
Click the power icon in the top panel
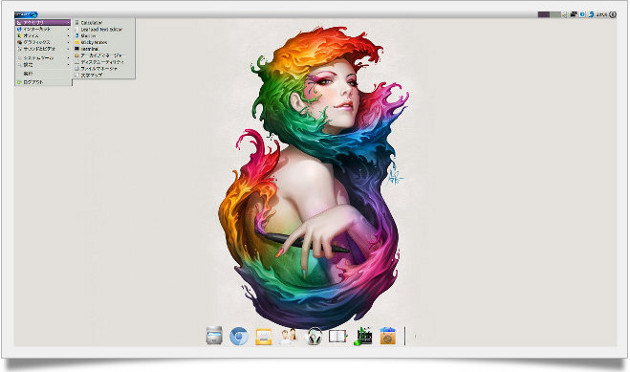[613, 14]
